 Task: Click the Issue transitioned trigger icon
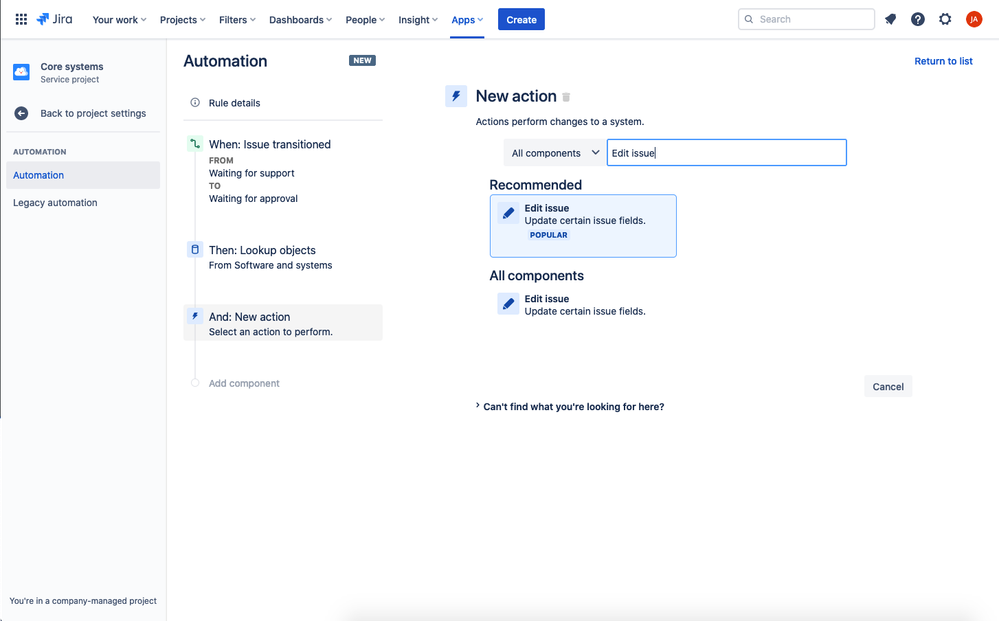(x=195, y=144)
